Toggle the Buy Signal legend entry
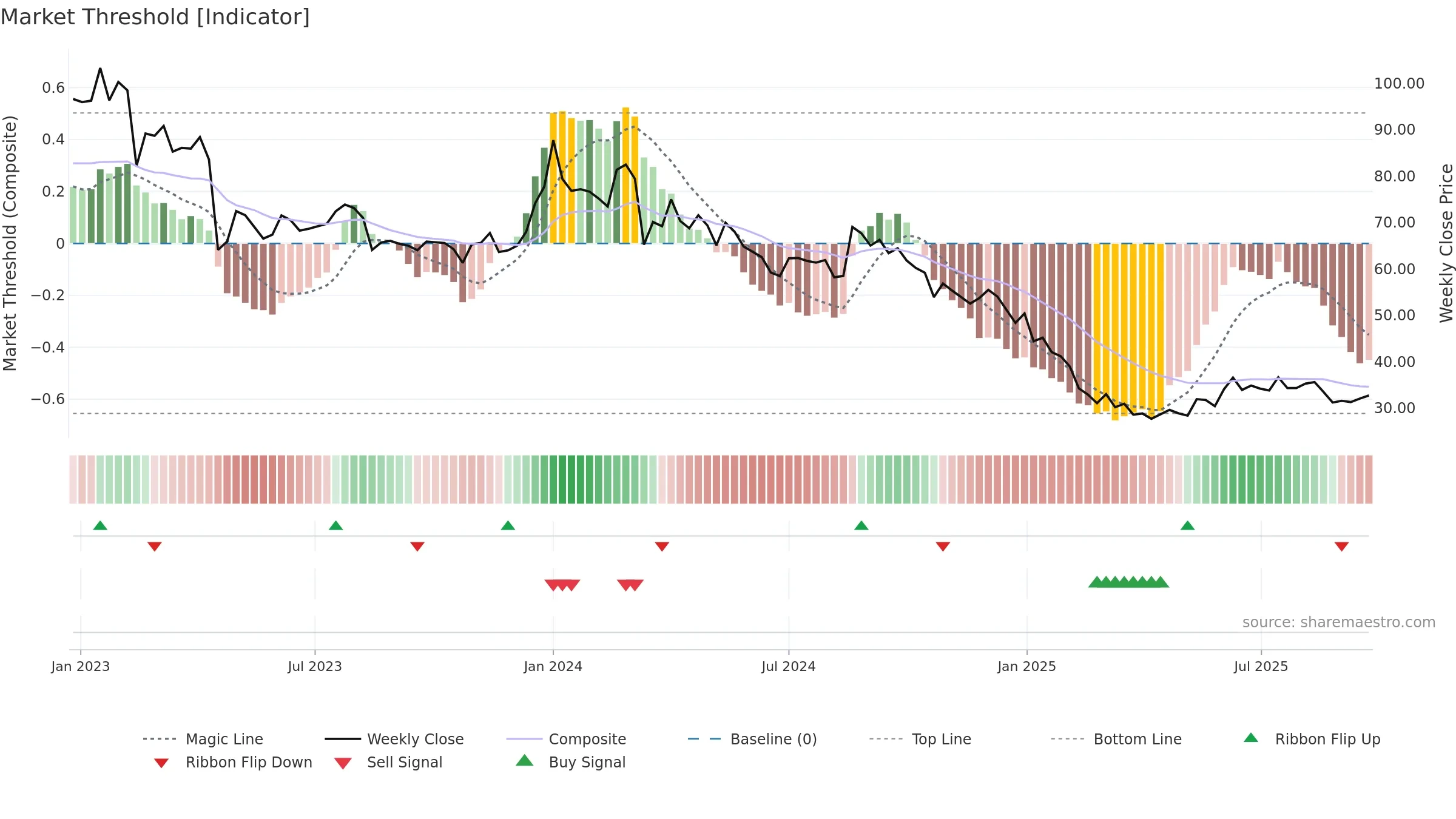This screenshot has height=819, width=1456. point(570,762)
